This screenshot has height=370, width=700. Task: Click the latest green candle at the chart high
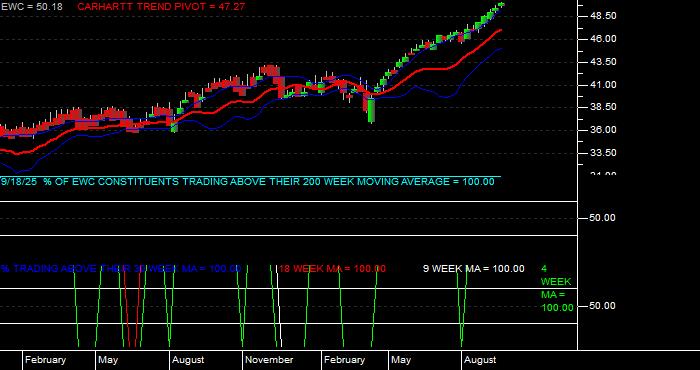(501, 4)
